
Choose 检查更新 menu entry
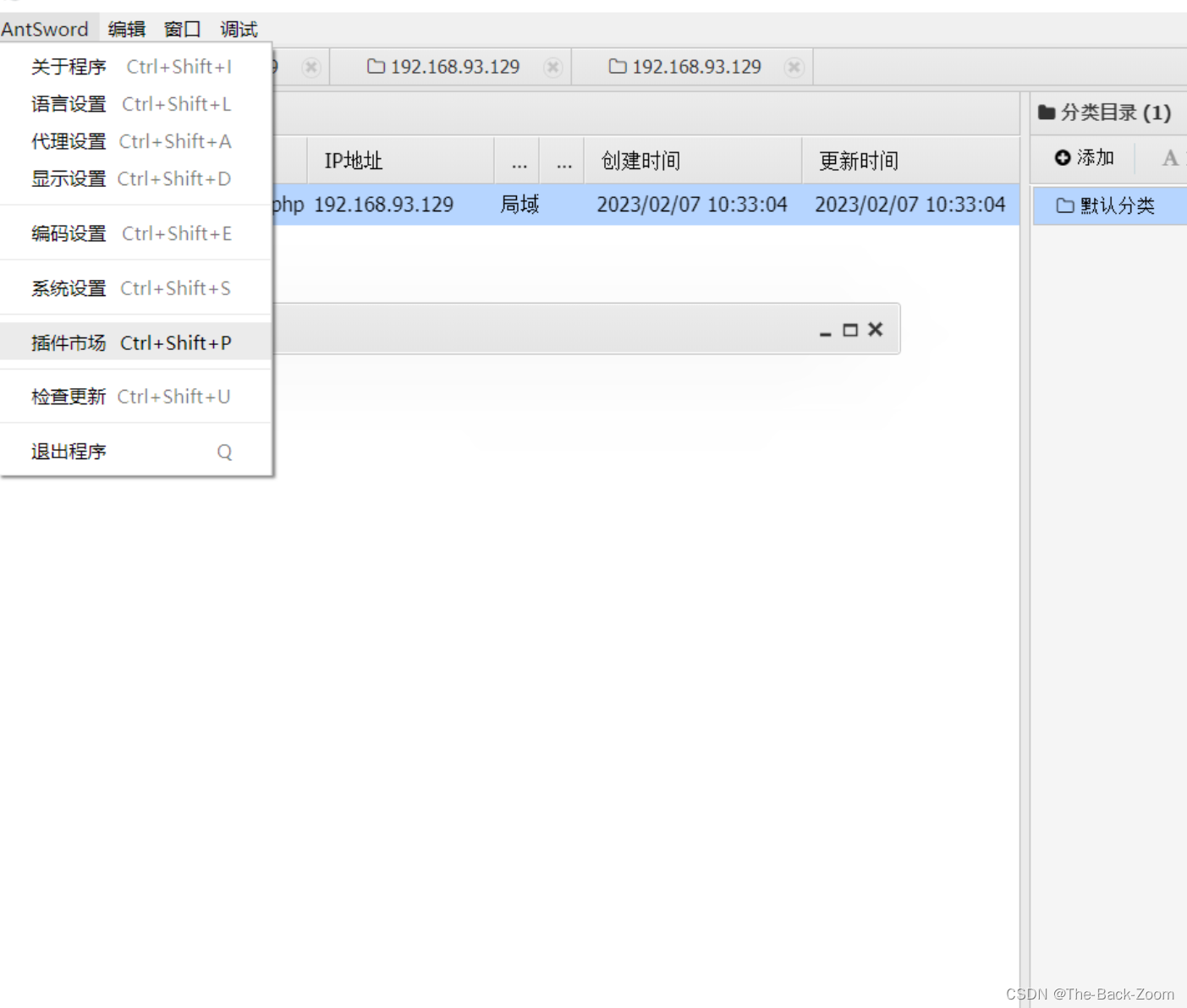135,397
